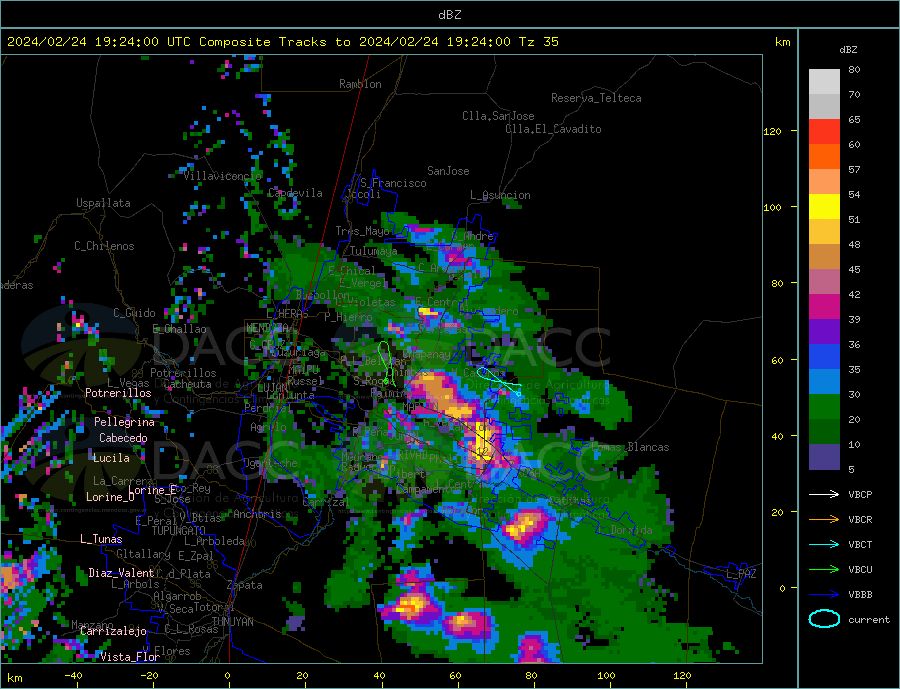Click the white Potrerillos station label
This screenshot has width=900, height=689.
tap(118, 393)
